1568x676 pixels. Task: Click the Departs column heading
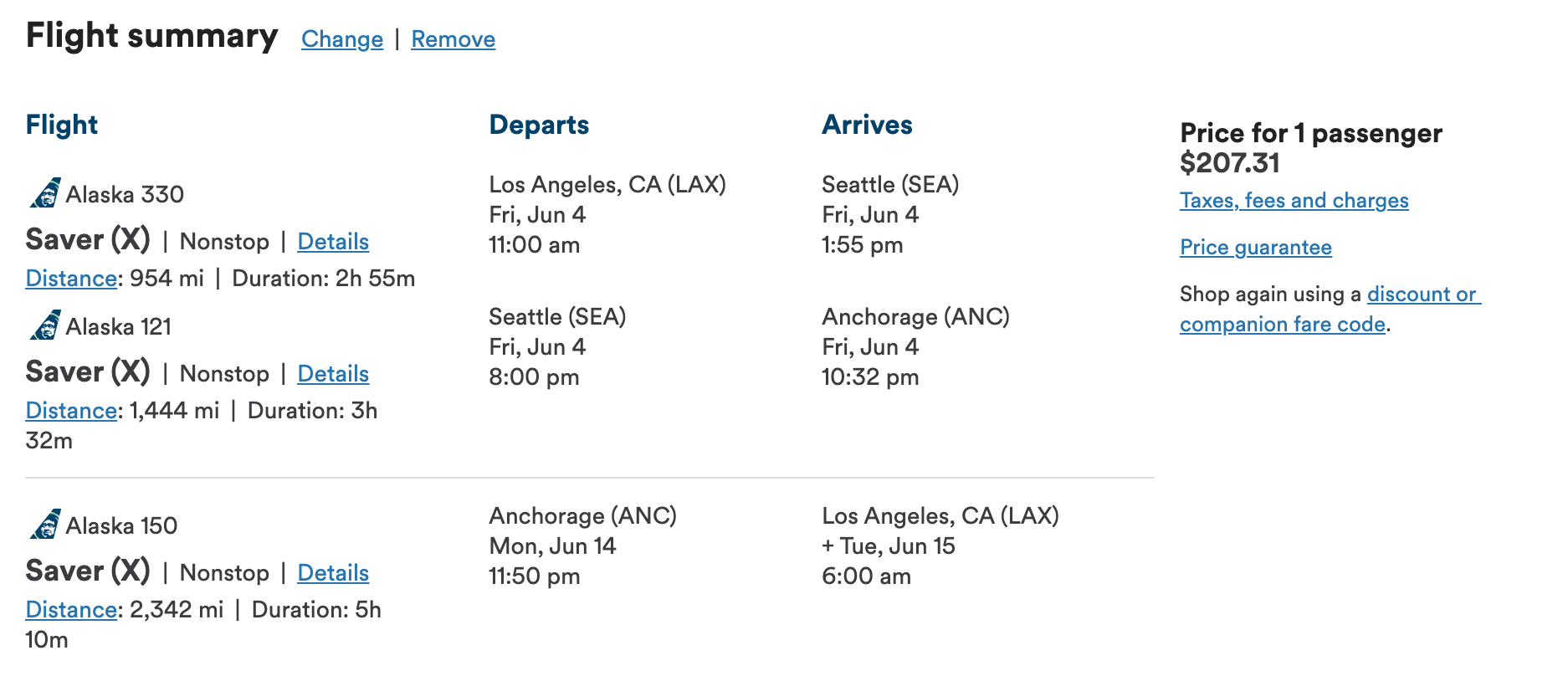tap(539, 125)
